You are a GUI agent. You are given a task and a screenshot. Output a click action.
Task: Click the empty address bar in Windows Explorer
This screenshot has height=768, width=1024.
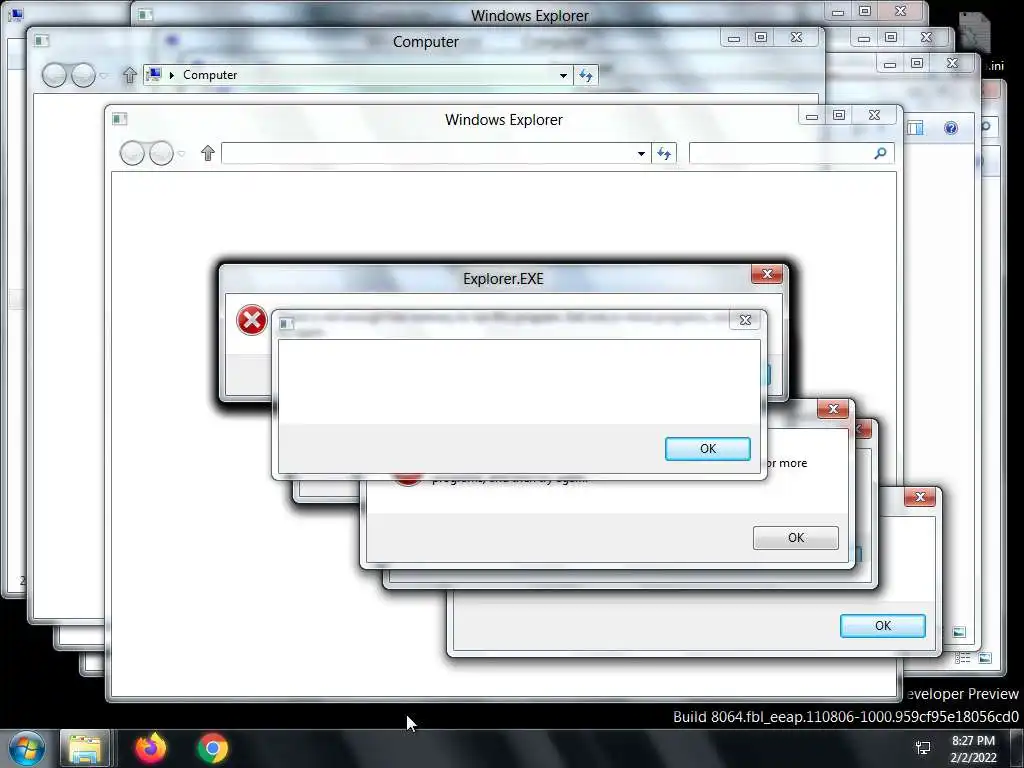(x=426, y=153)
